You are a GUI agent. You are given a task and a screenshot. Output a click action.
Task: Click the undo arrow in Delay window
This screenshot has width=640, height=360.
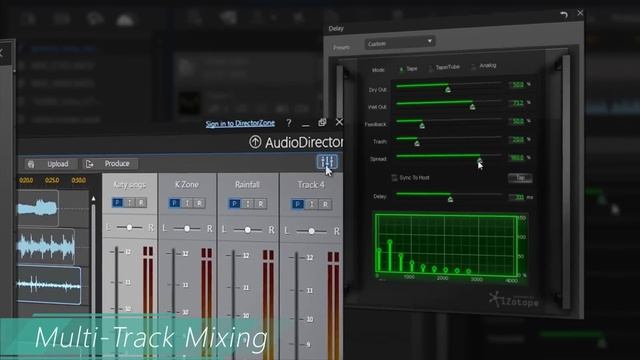point(564,15)
